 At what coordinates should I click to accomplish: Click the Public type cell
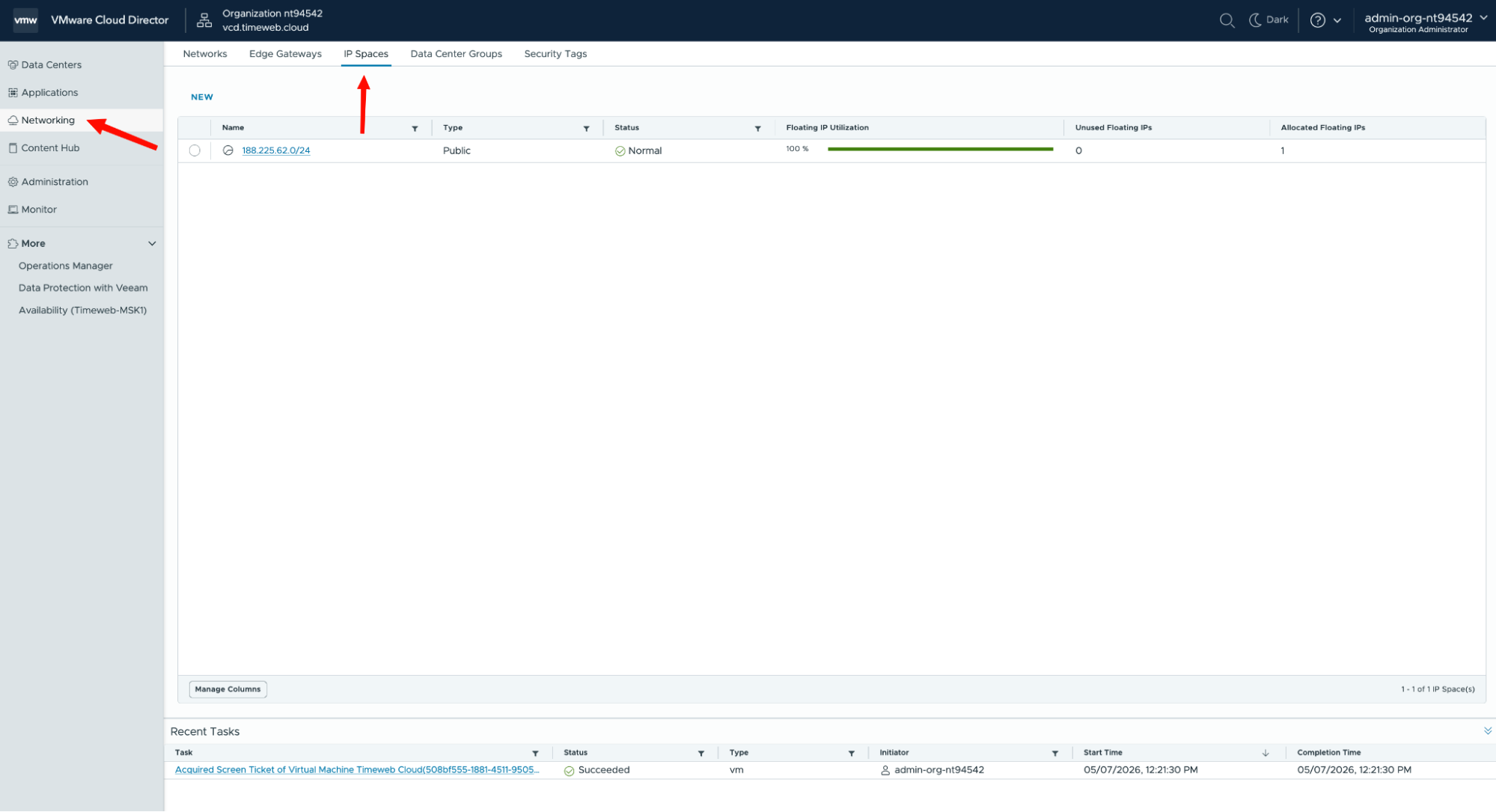click(x=457, y=151)
